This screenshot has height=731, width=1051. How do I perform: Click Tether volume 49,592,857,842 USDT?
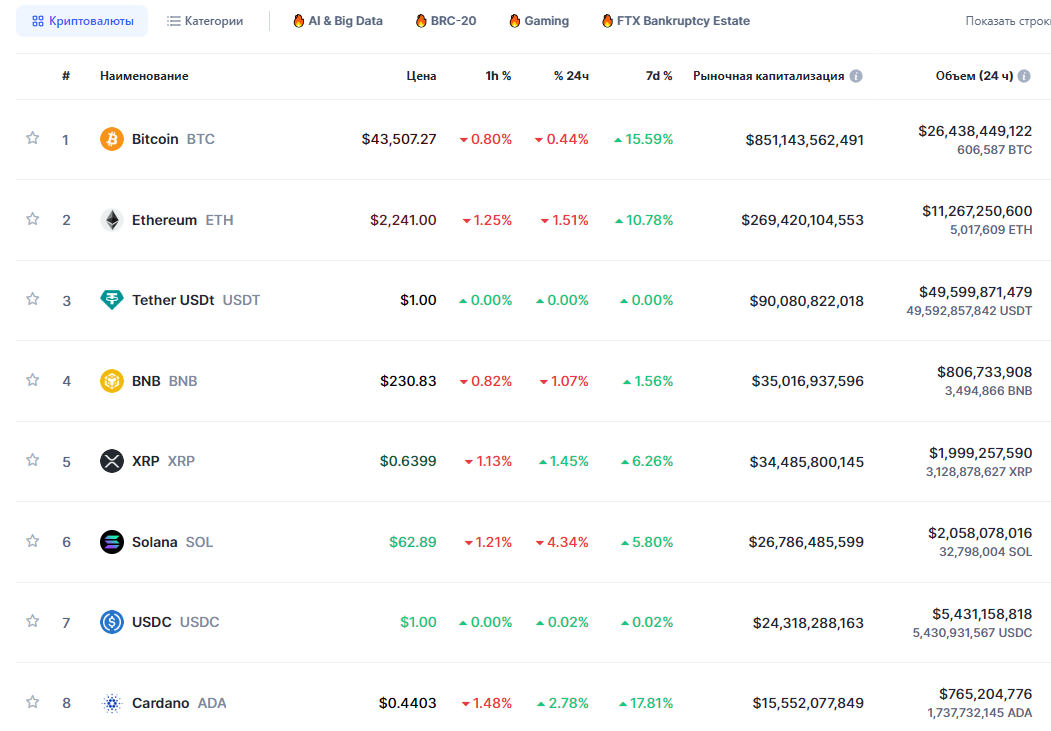(x=969, y=311)
